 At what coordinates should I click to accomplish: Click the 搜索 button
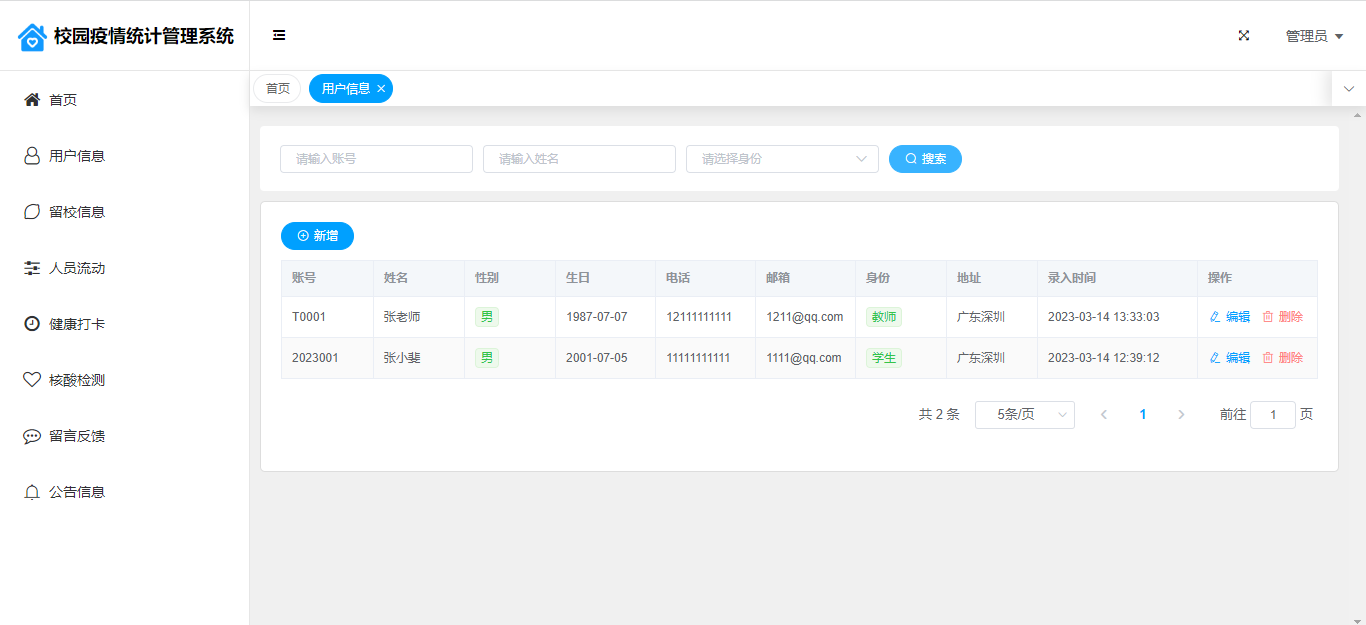pos(925,159)
